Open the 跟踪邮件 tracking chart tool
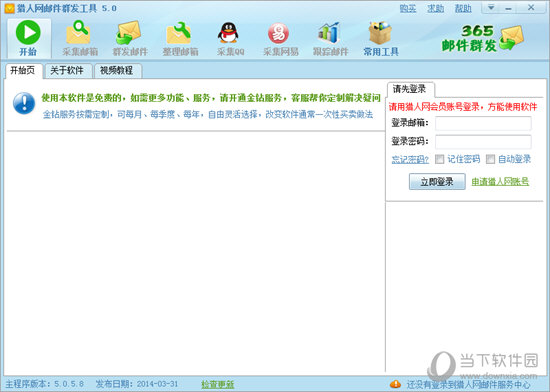550x392 pixels. pyautogui.click(x=330, y=38)
